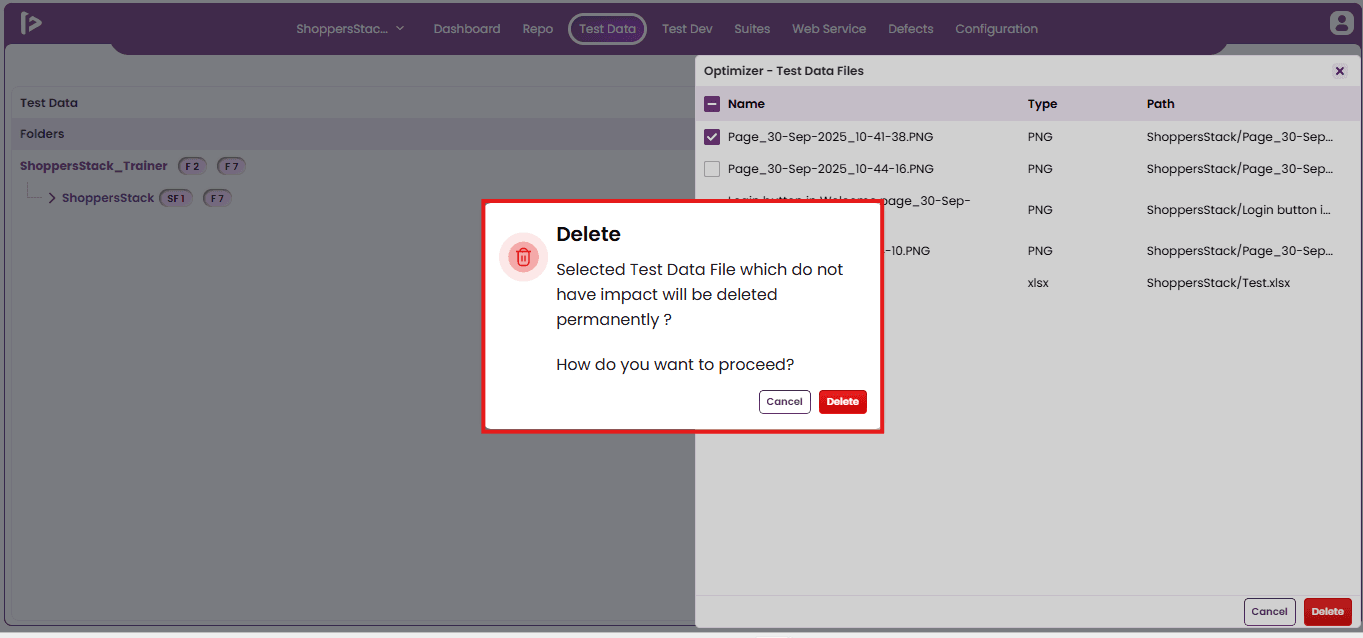Uncheck the Page_30-Sep-2025_10-41-38.PNG checkbox

712,137
